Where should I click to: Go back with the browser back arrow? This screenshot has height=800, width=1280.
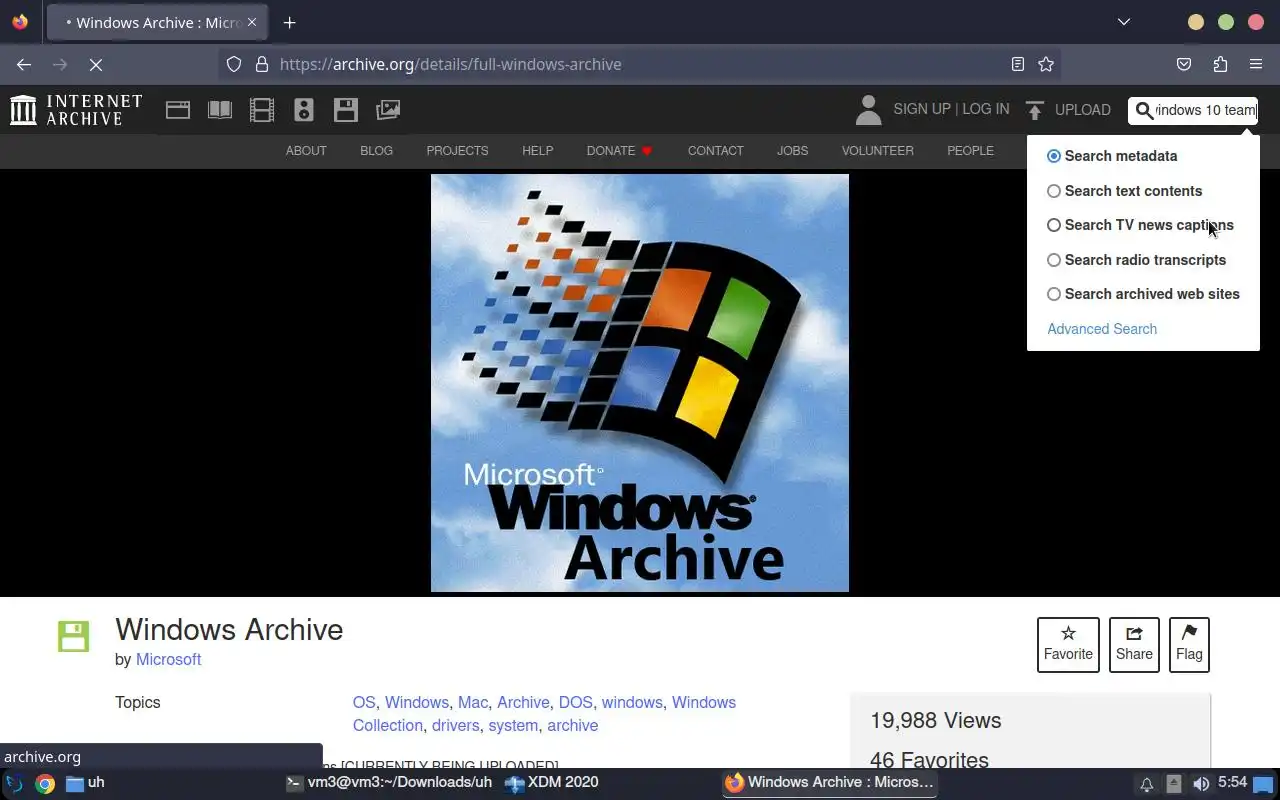pyautogui.click(x=24, y=64)
